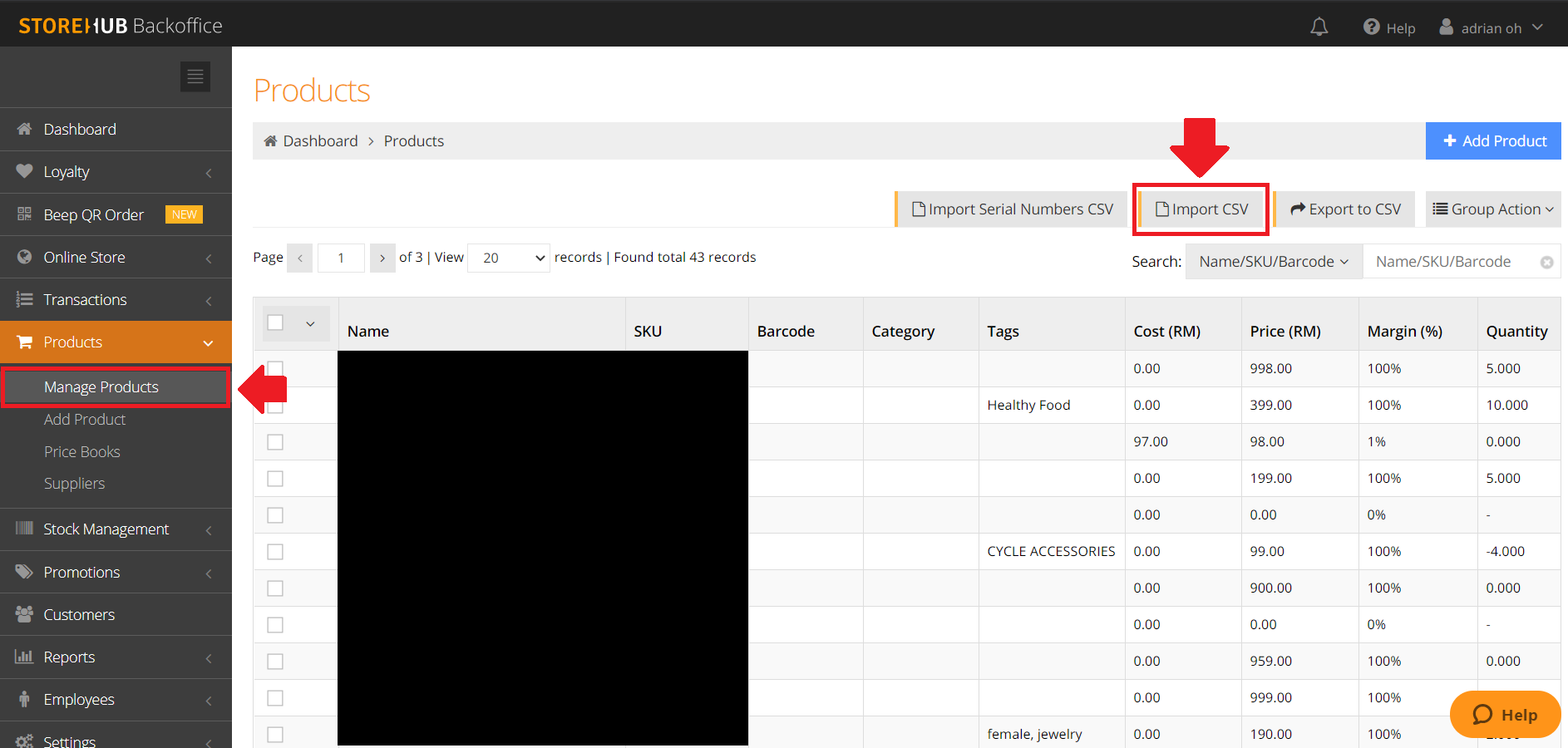1568x748 pixels.
Task: Expand the Stock Management submenu chevron
Action: (209, 530)
